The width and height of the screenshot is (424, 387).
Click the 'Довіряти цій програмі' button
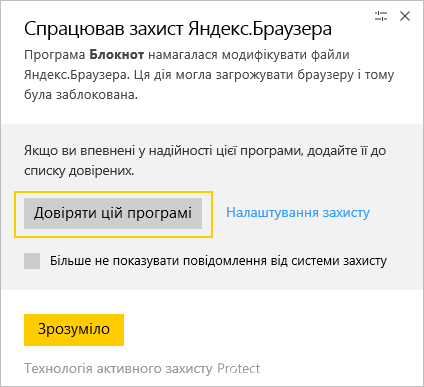coord(113,213)
